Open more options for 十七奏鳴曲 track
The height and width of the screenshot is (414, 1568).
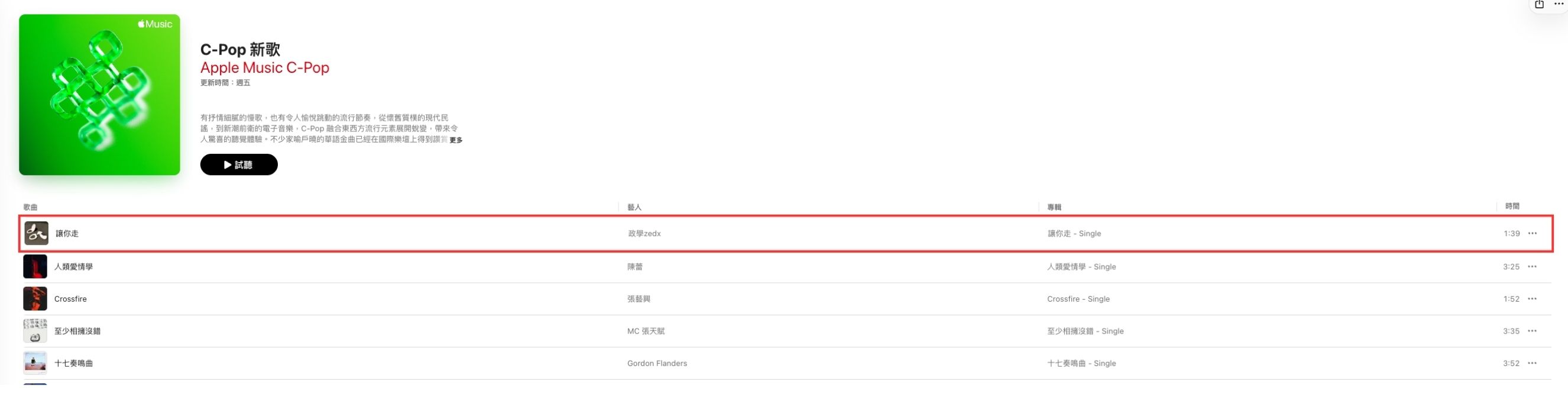1532,364
